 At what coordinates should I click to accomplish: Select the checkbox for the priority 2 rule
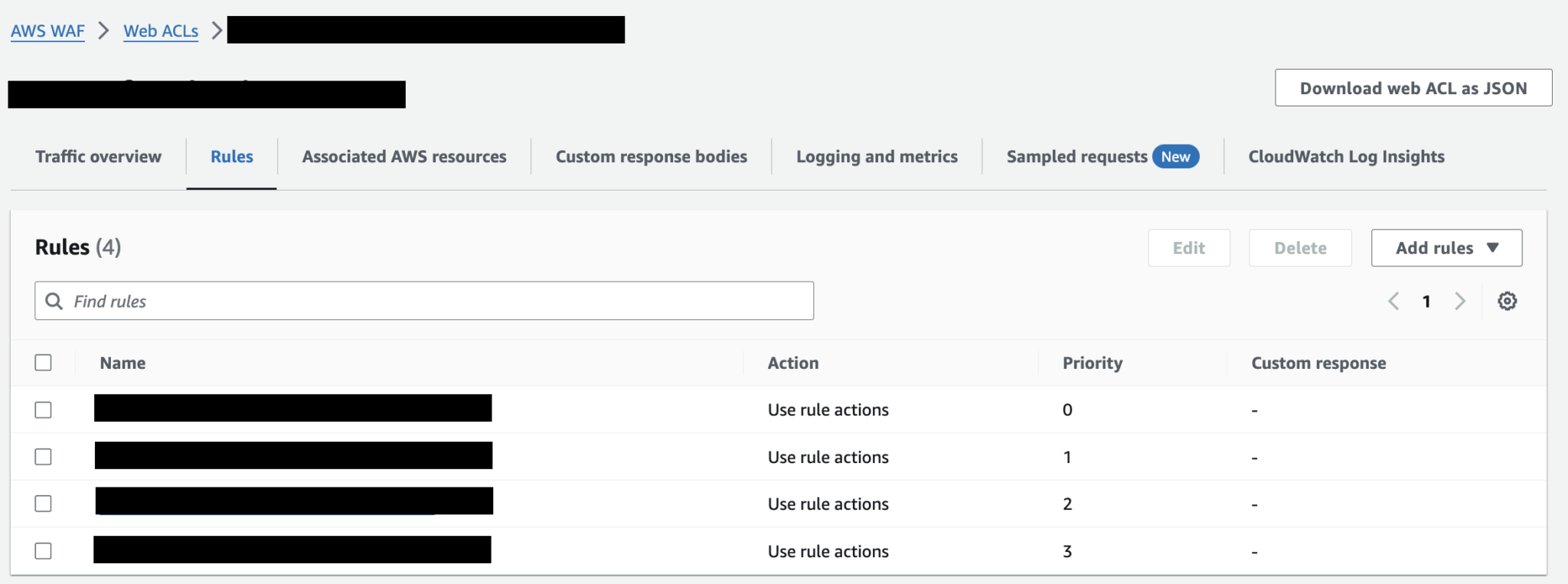(x=44, y=504)
